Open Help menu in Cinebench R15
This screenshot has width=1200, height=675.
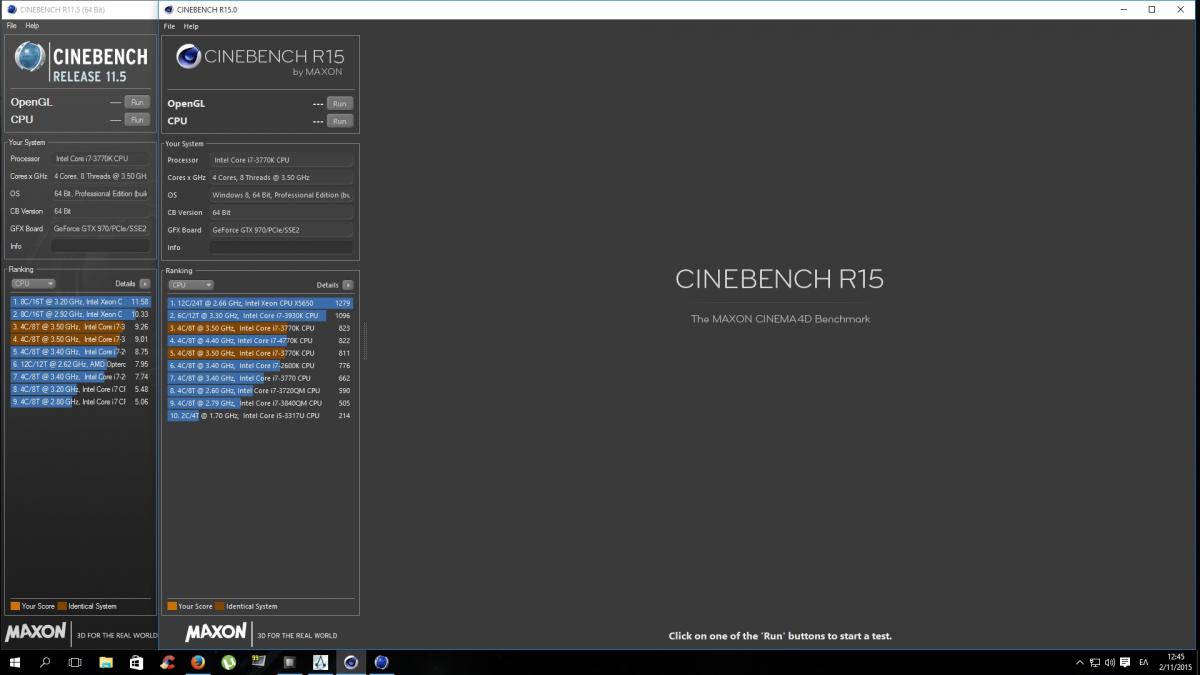click(191, 26)
